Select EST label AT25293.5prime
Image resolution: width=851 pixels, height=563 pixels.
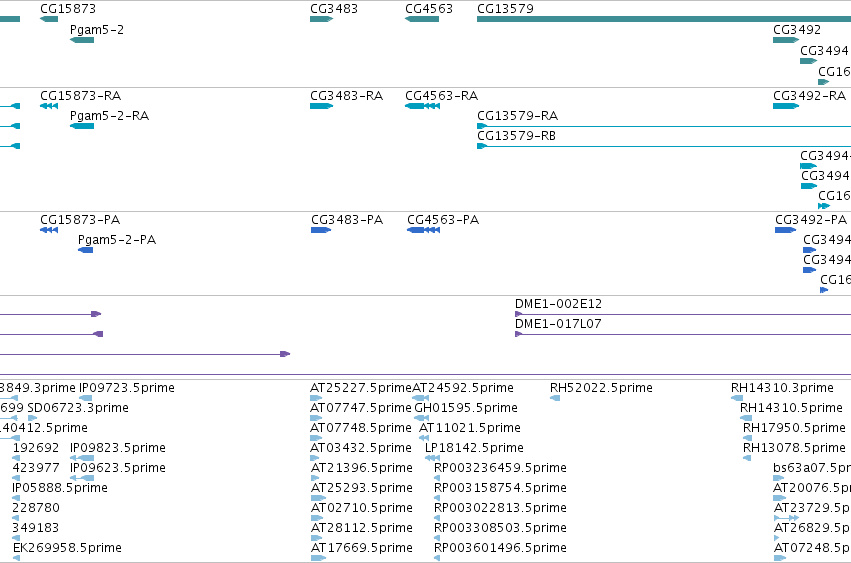pos(362,488)
